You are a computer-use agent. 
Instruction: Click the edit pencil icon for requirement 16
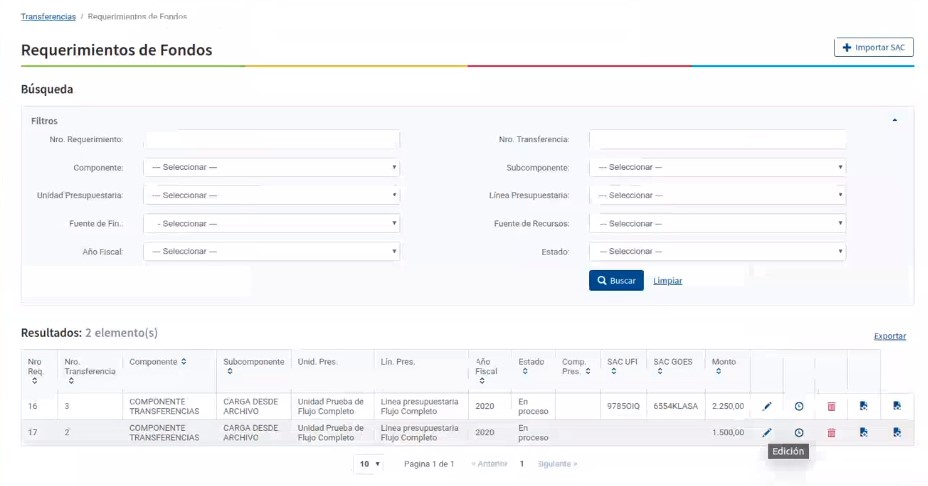(x=767, y=406)
